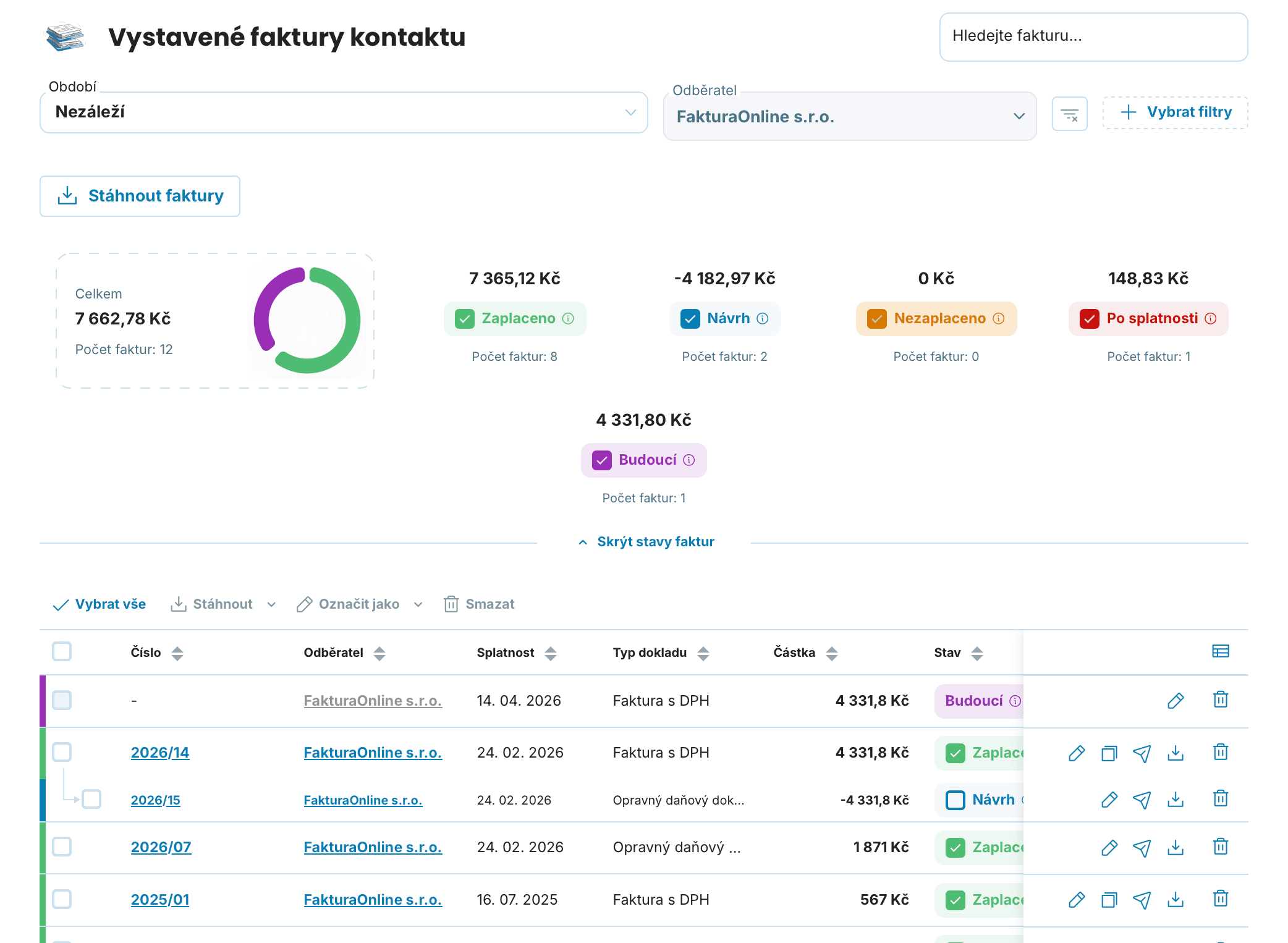Check the header select-all checkbox
This screenshot has width=1288, height=943.
coord(62,651)
